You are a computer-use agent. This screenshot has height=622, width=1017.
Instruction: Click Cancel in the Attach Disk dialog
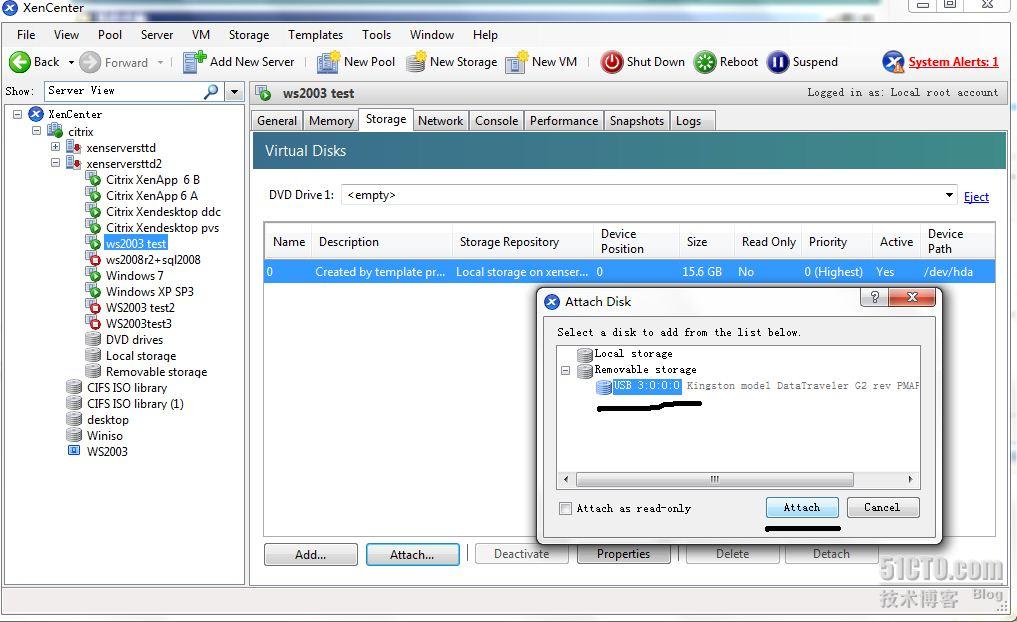pyautogui.click(x=882, y=507)
